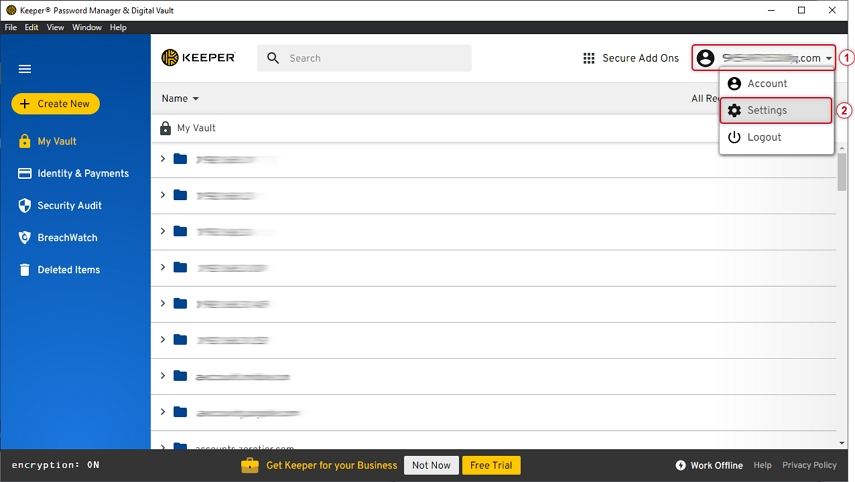Click the Free Trial button
Viewport: 855px width, 482px height.
tap(491, 465)
